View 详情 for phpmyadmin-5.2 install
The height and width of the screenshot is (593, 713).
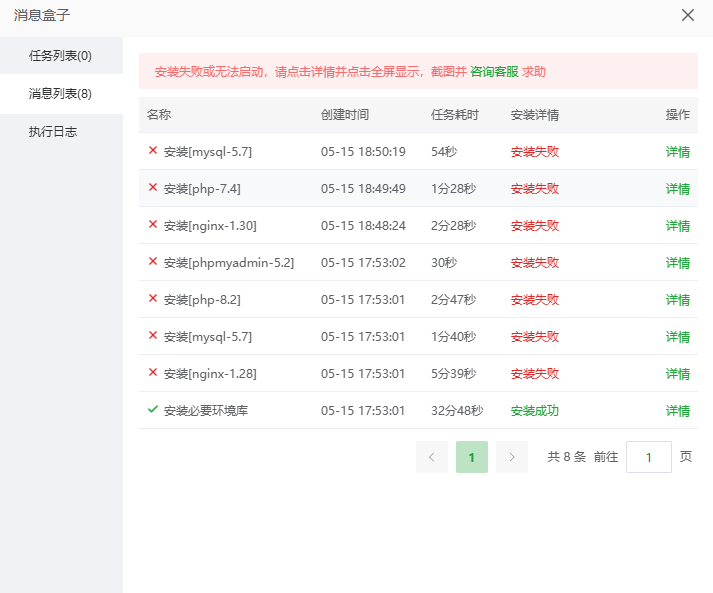point(678,262)
